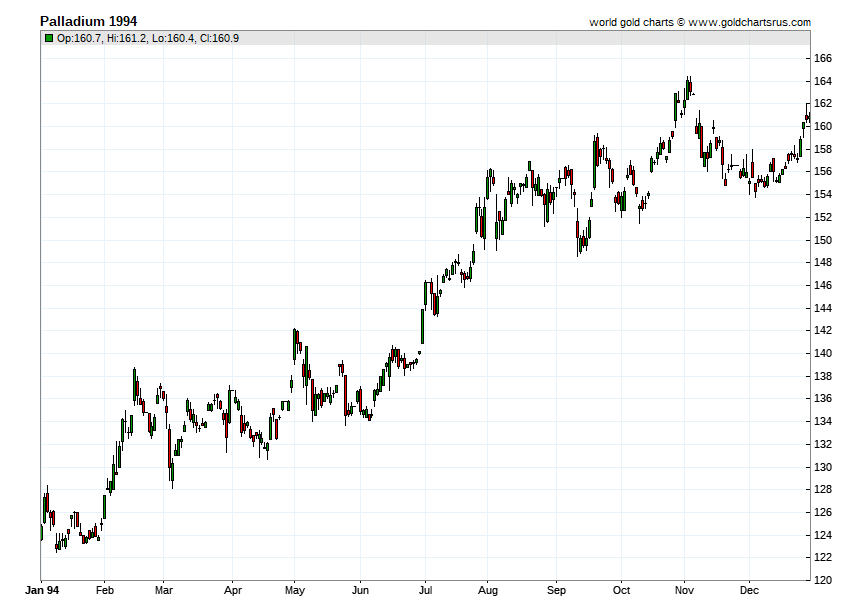Click the 142 price axis label
Viewport: 850px width, 616px height.
[x=823, y=330]
